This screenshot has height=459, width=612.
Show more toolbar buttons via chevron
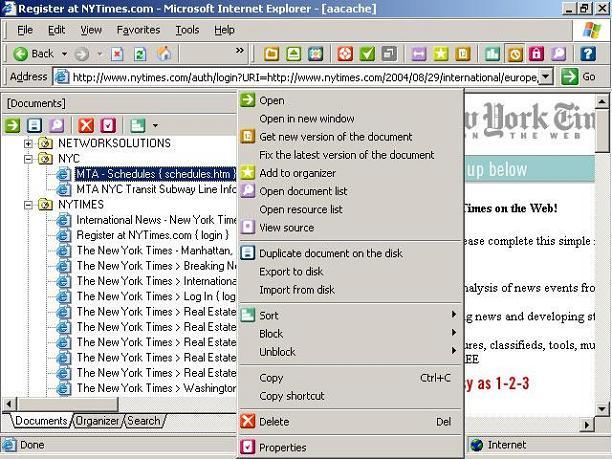pyautogui.click(x=240, y=51)
